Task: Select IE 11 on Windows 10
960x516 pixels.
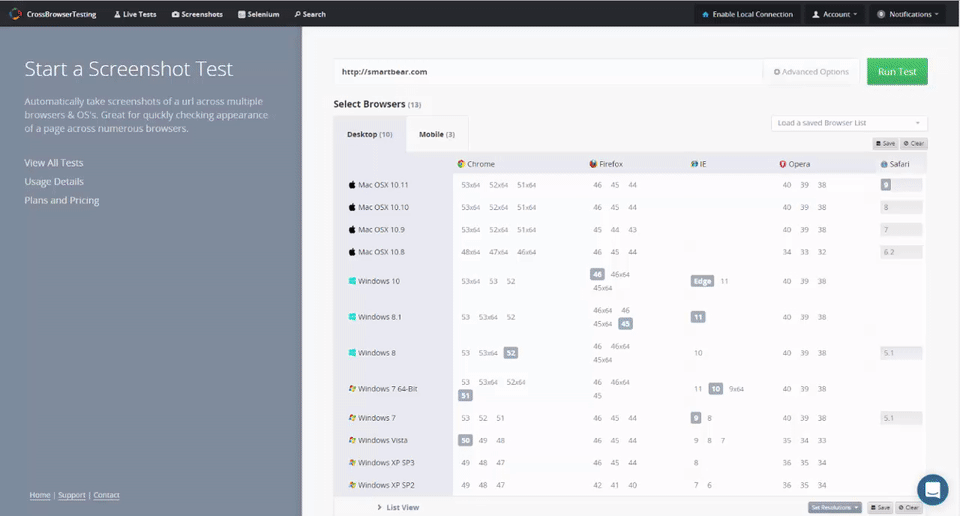Action: click(724, 281)
